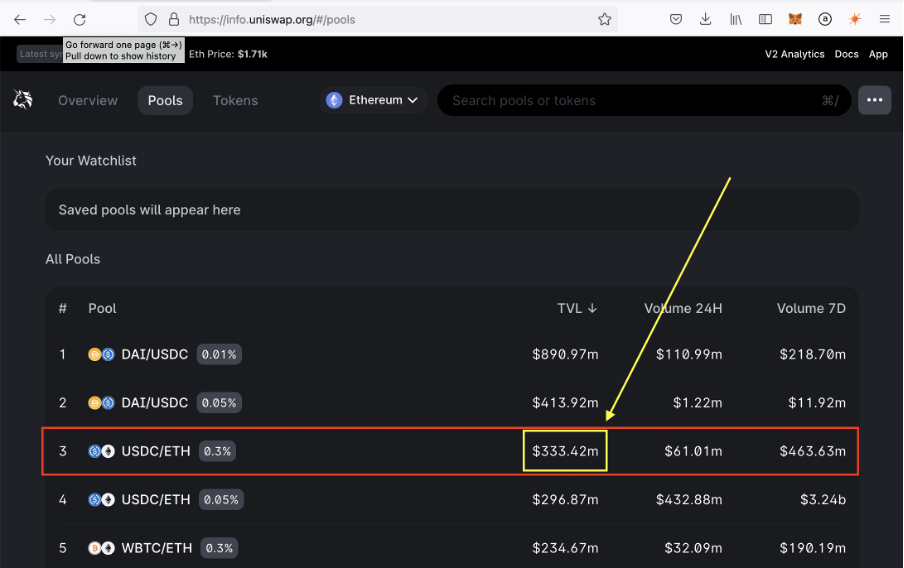Click USDC/ETH token icons in row 4
The height and width of the screenshot is (568, 904).
[101, 499]
